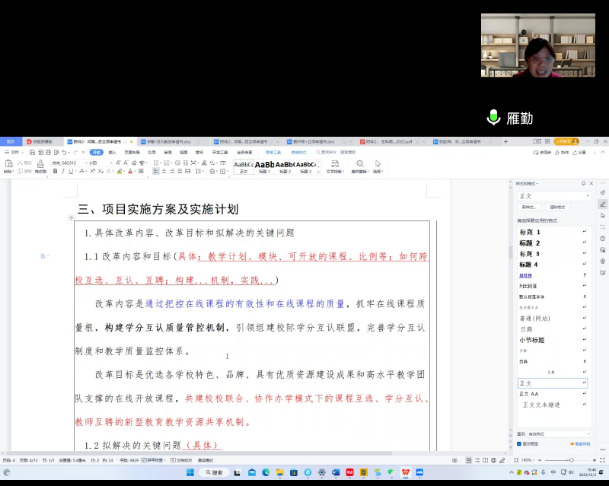Apply underline using the U icon
The height and width of the screenshot is (486, 609).
[72, 171]
